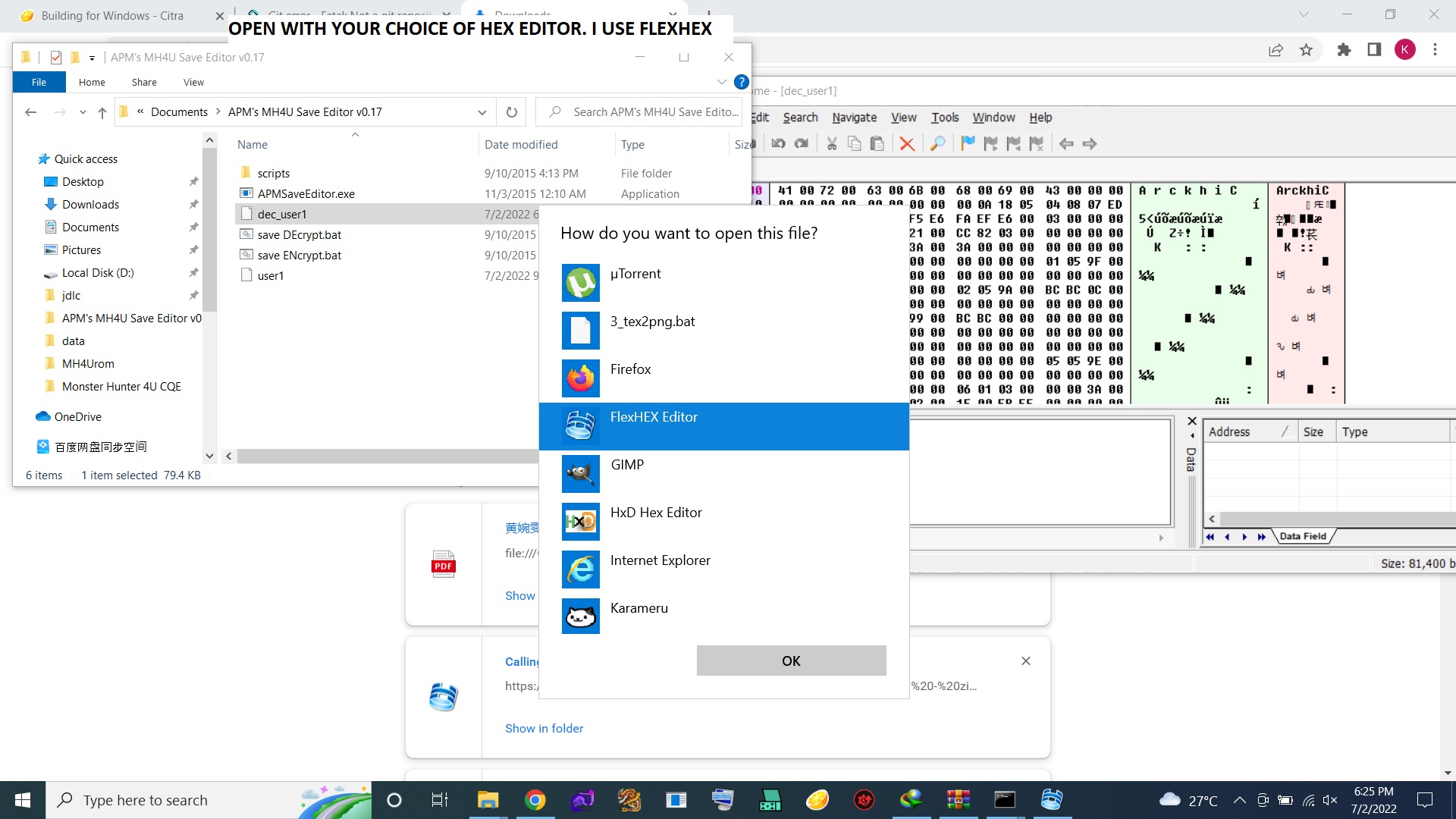Open recent locations dropdown in Explorer

tap(83, 112)
